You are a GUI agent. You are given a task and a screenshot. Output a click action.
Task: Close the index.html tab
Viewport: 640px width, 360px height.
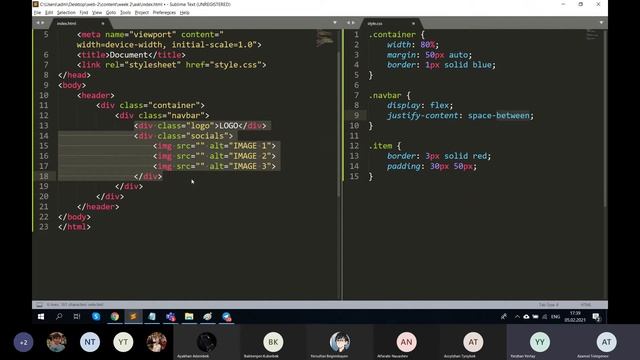(x=102, y=23)
